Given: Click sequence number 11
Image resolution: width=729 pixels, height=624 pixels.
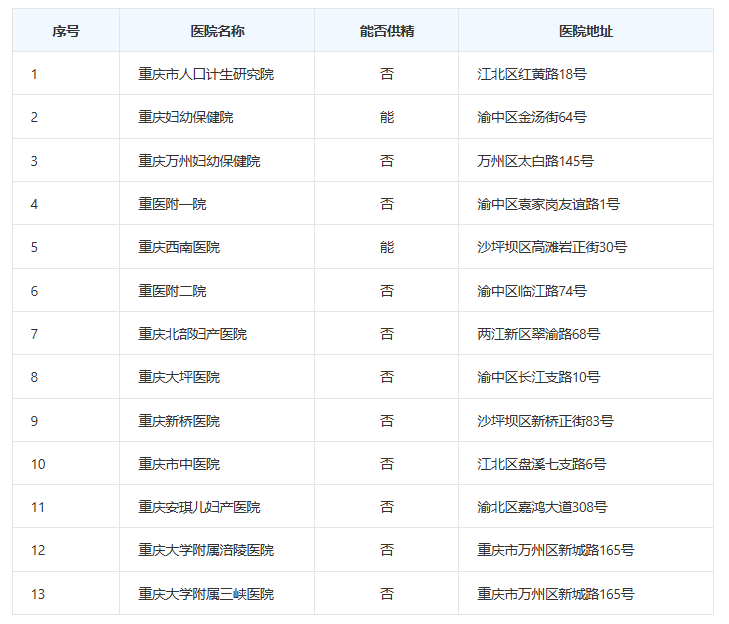Looking at the screenshot, I should (38, 507).
